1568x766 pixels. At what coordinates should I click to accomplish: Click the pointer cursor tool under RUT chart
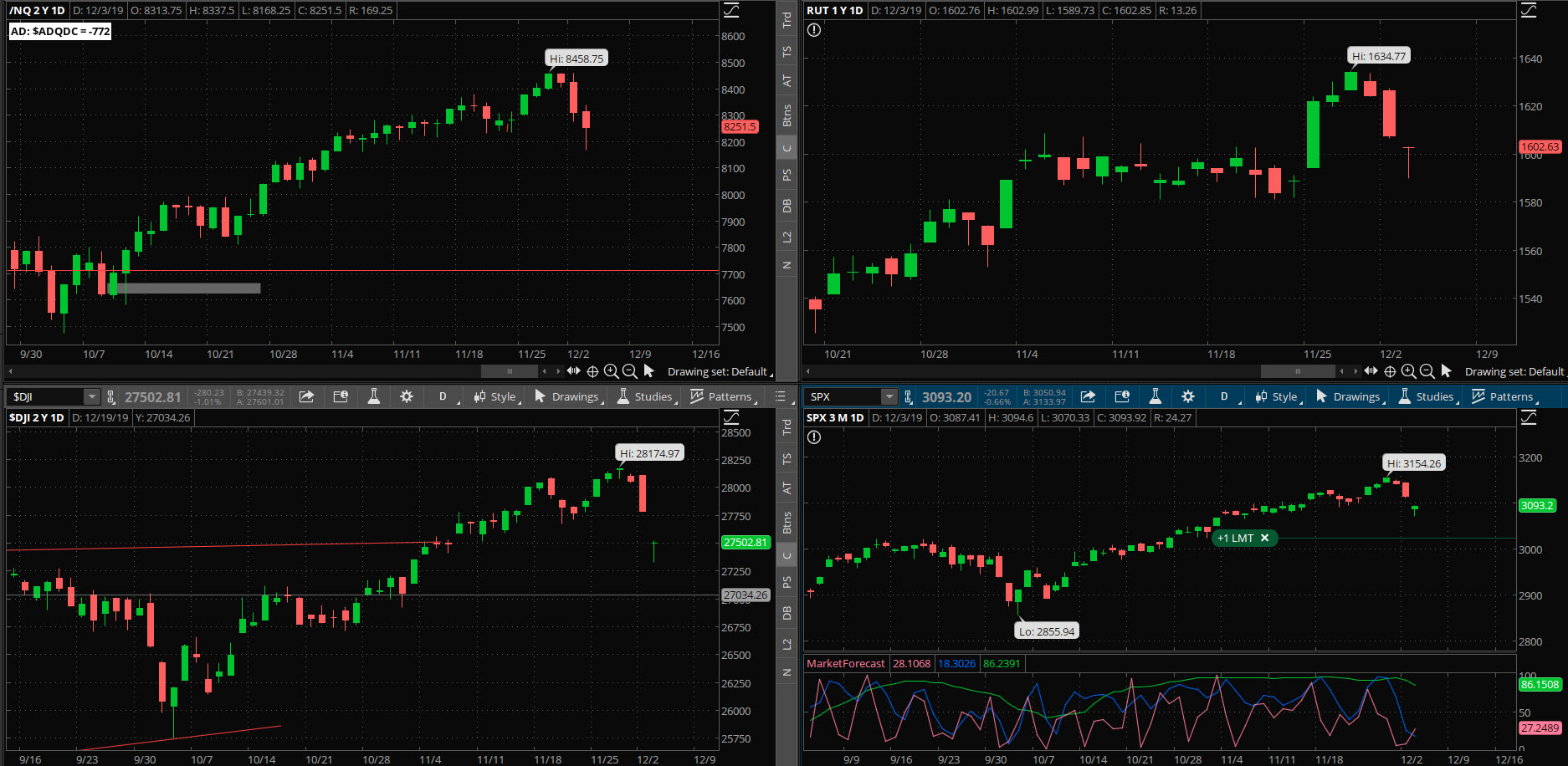click(x=1446, y=370)
